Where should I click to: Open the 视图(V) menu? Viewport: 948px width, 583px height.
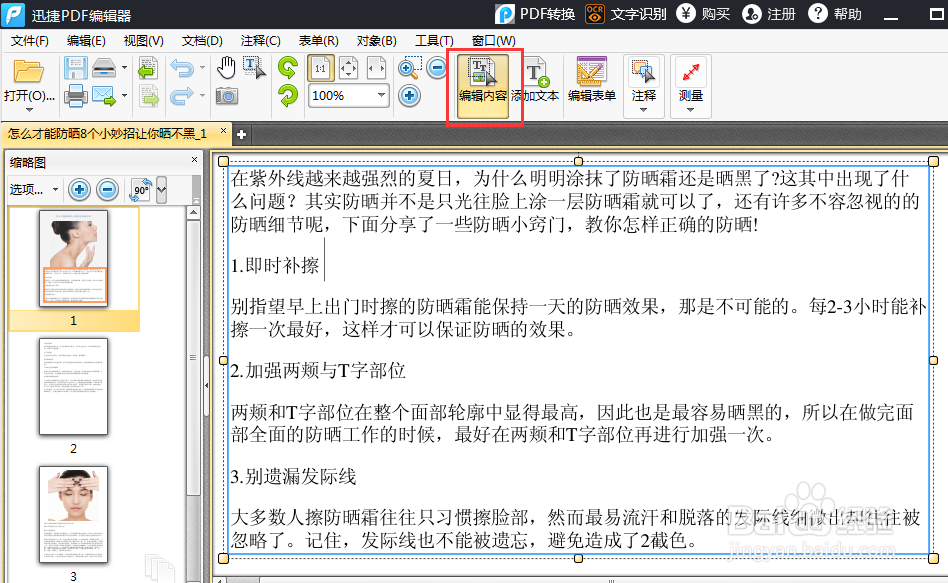pyautogui.click(x=142, y=40)
